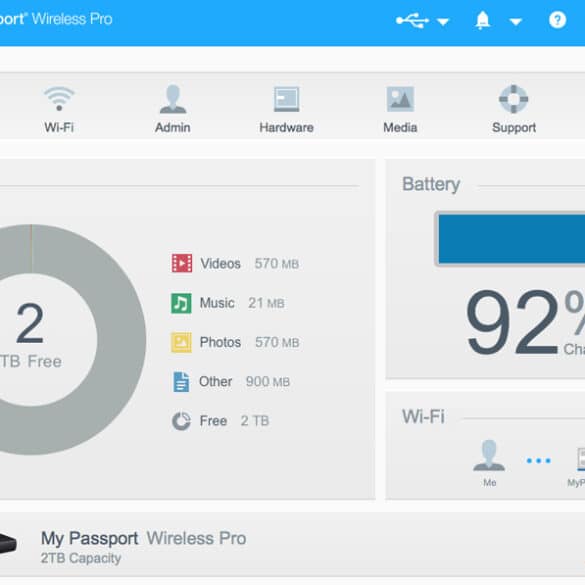This screenshot has height=585, width=585.
Task: Click the Videos 570 MB value
Action: (x=277, y=264)
